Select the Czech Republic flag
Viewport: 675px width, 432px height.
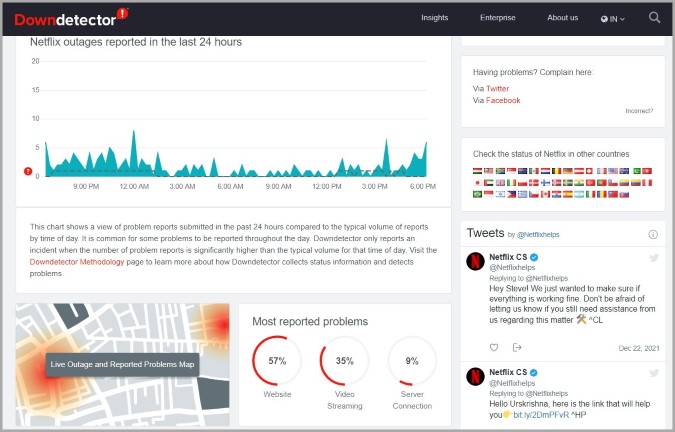coord(534,194)
